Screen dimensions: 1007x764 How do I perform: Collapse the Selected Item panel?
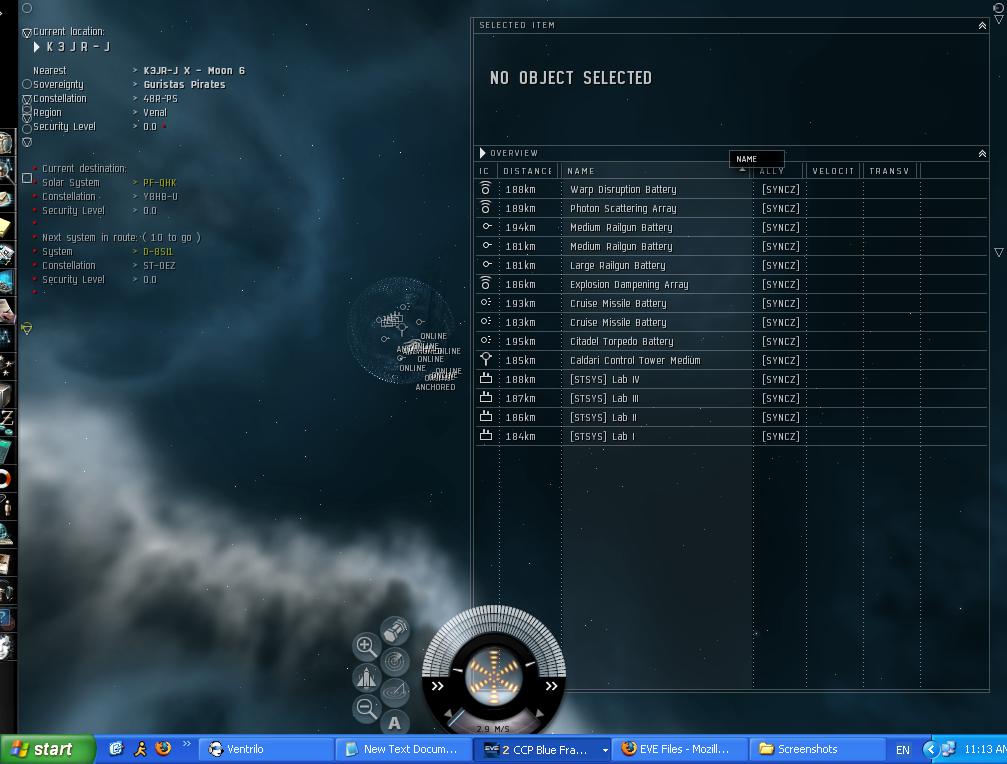click(x=982, y=26)
